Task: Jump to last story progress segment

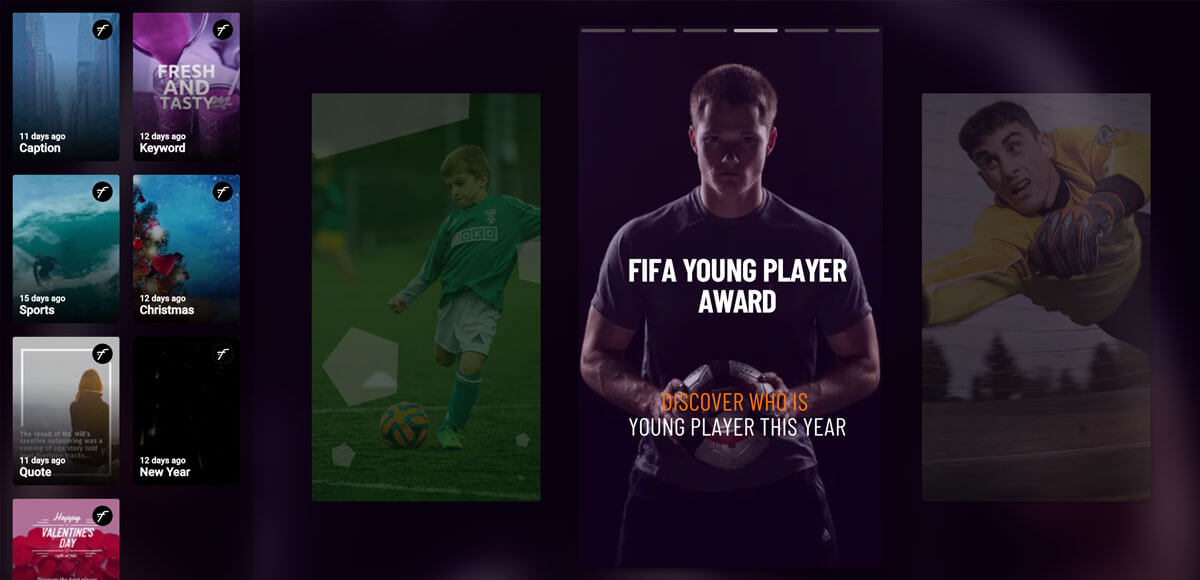Action: click(857, 30)
